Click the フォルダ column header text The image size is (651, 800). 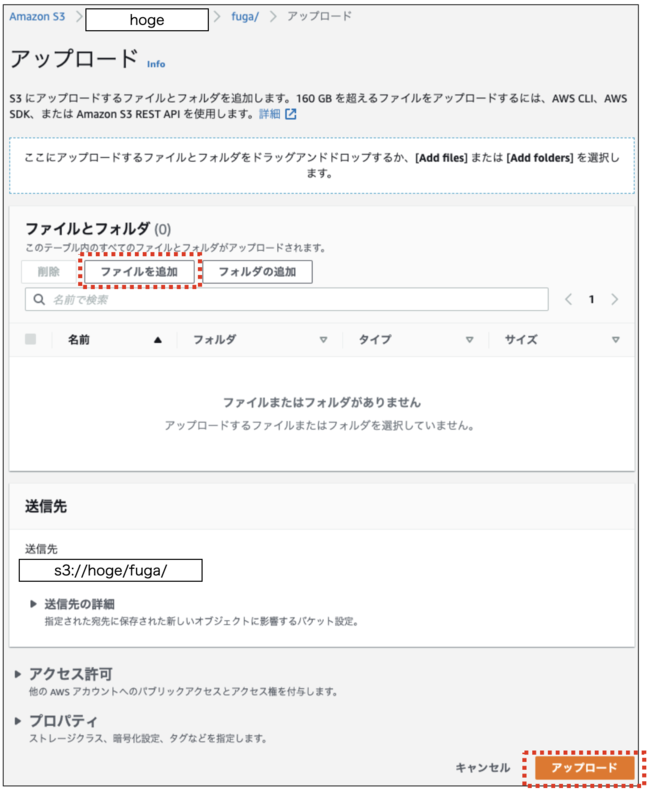pos(215,340)
